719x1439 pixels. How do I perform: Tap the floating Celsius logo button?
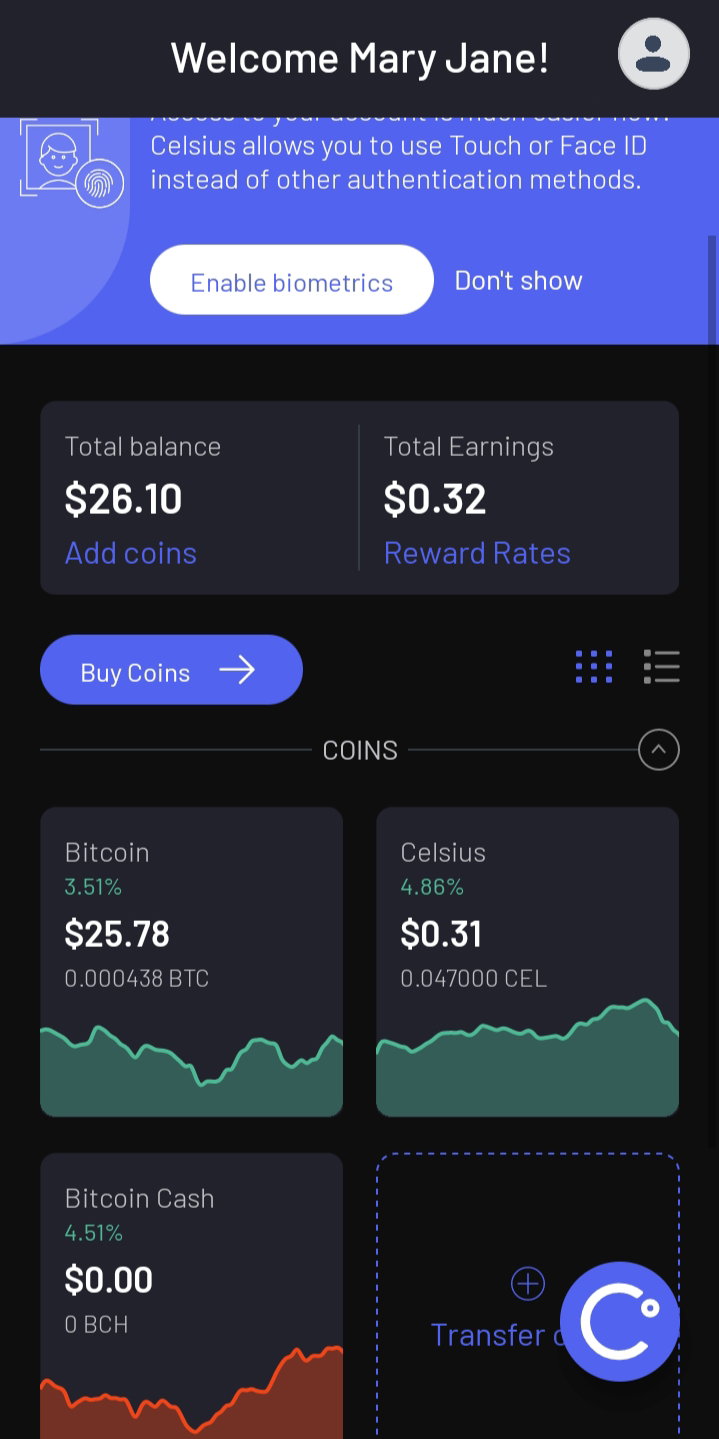click(x=620, y=1321)
